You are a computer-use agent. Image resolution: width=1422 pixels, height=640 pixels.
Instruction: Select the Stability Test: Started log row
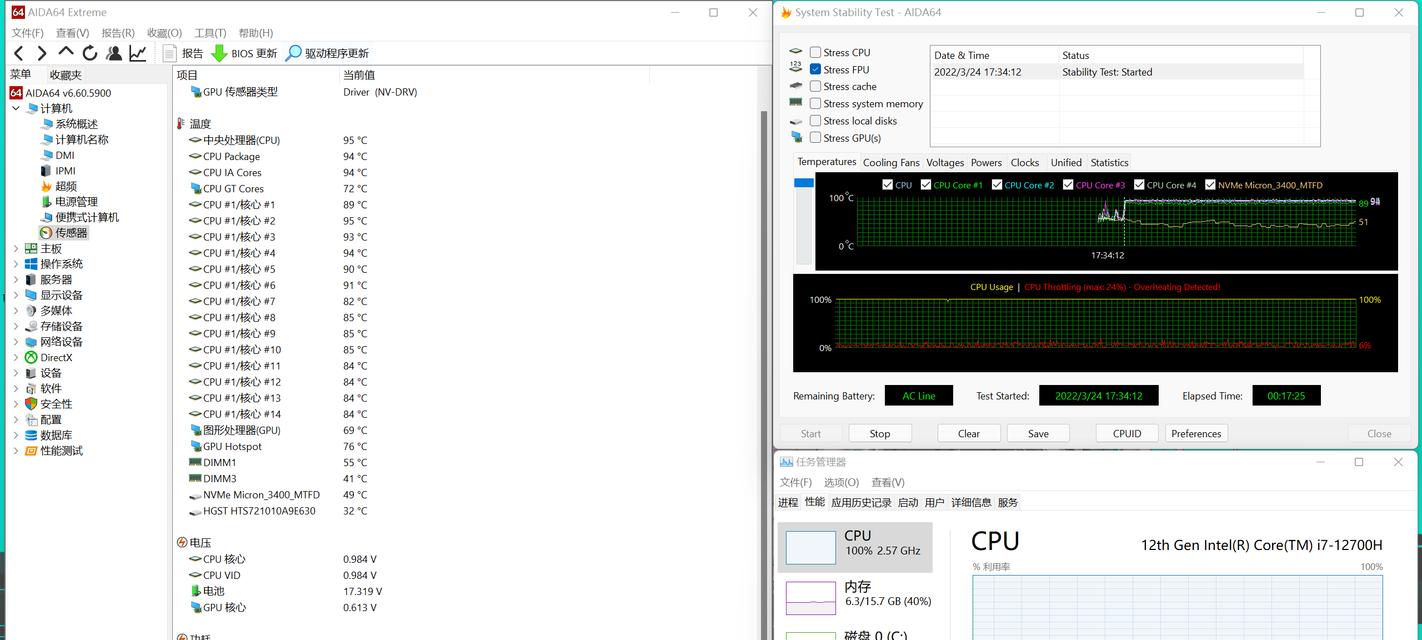pos(1117,72)
